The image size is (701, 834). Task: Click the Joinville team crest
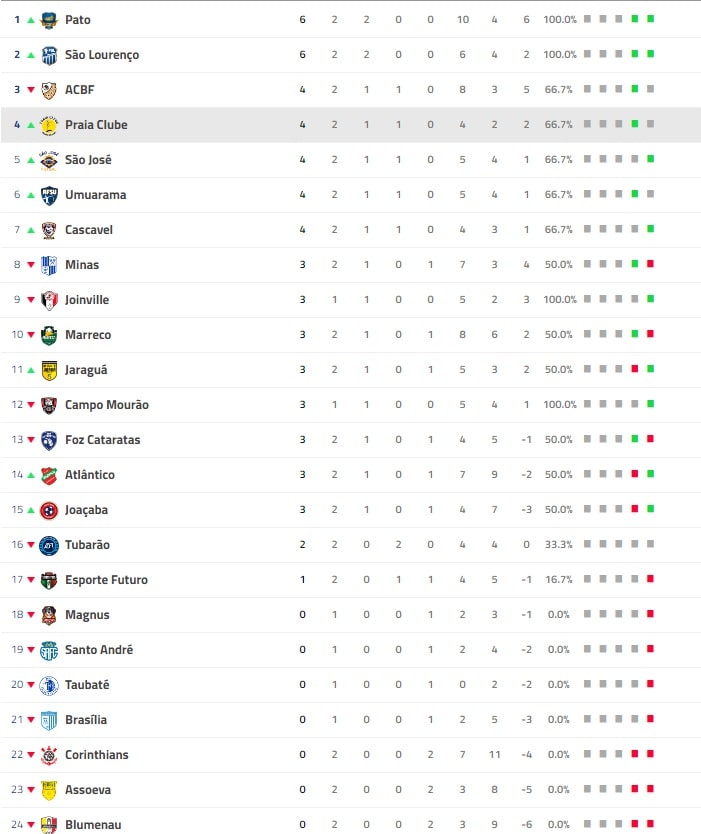[x=49, y=300]
